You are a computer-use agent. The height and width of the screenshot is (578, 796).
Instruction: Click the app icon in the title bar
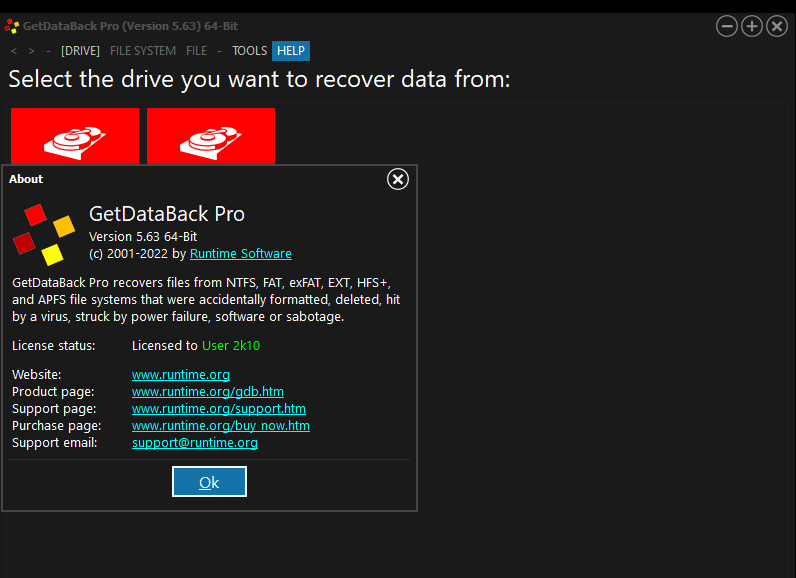(x=12, y=26)
